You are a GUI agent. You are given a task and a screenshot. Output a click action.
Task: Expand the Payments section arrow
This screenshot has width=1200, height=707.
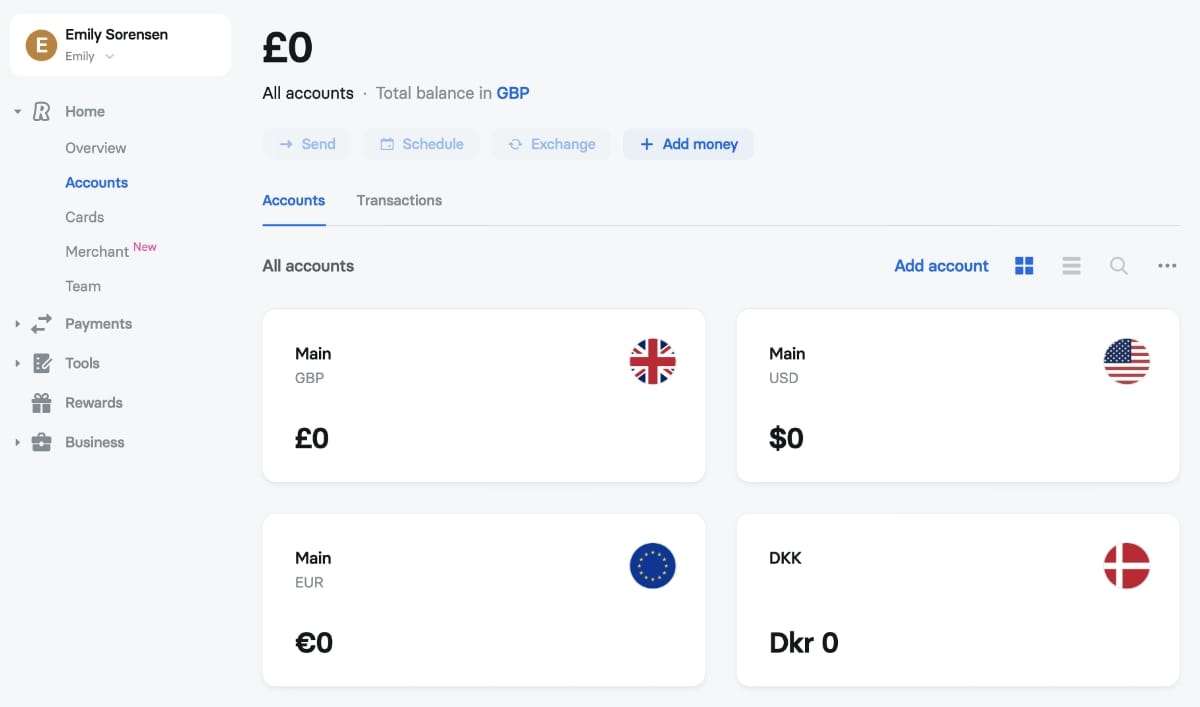tap(17, 324)
